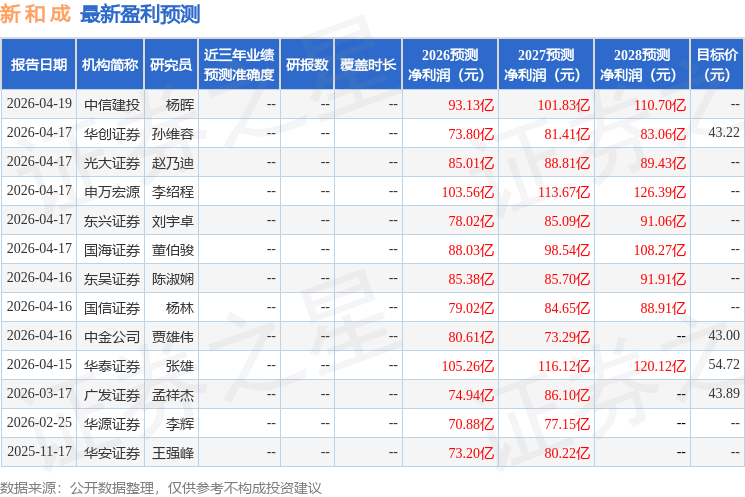Click the 中金公司 institution cell

click(112, 337)
